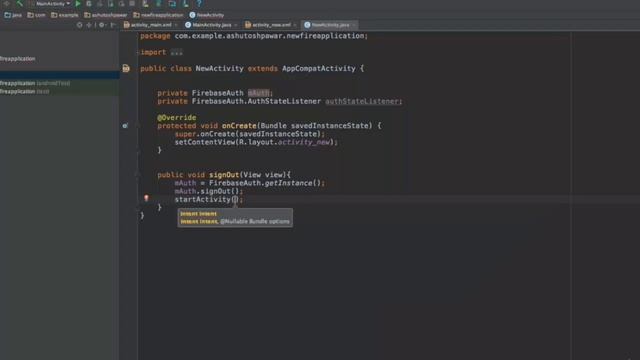Open the example breadcrumb folder
The width and height of the screenshot is (640, 360).
(64, 15)
